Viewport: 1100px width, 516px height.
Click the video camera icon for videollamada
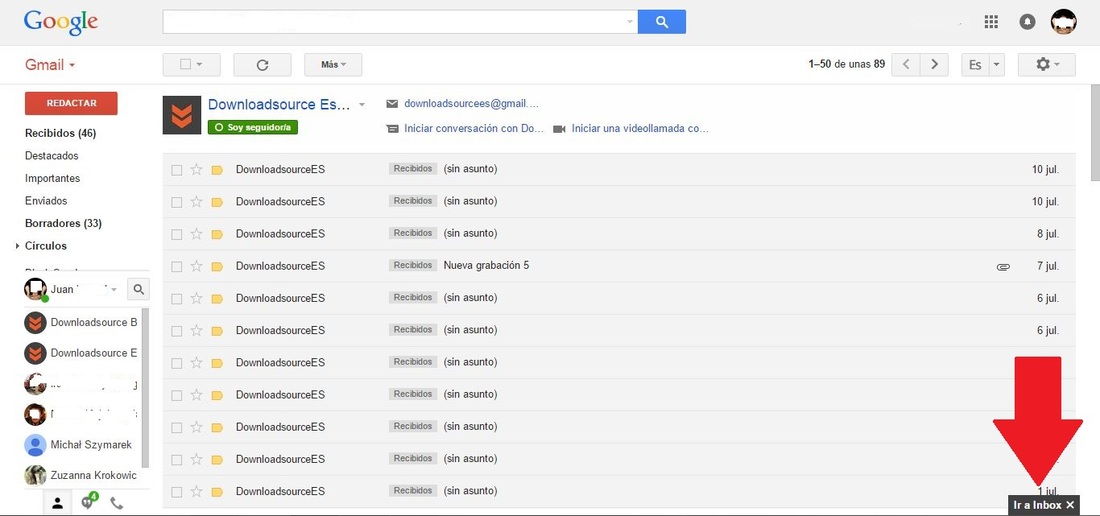pos(559,129)
